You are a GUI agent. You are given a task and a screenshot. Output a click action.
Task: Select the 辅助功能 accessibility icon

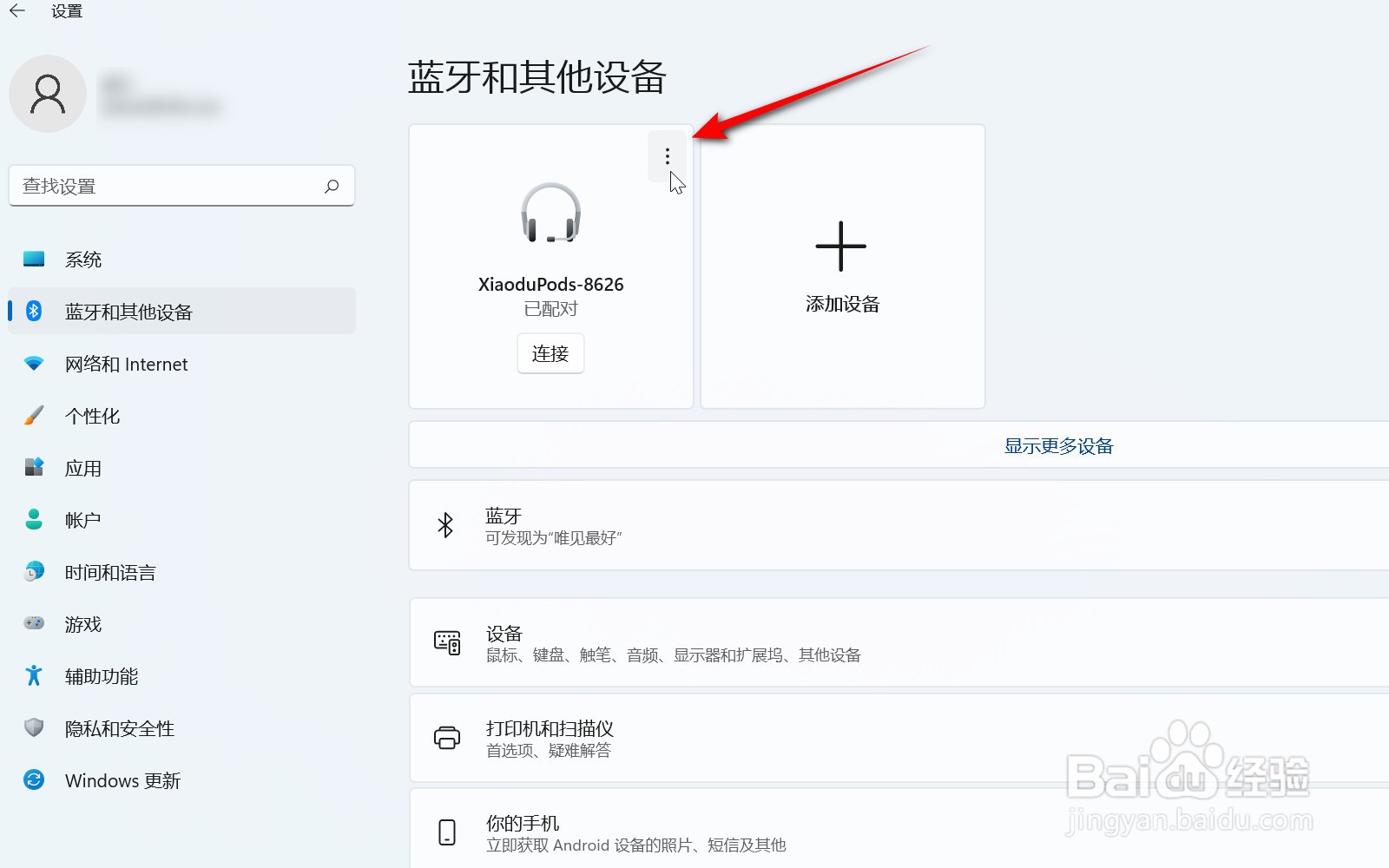33,675
